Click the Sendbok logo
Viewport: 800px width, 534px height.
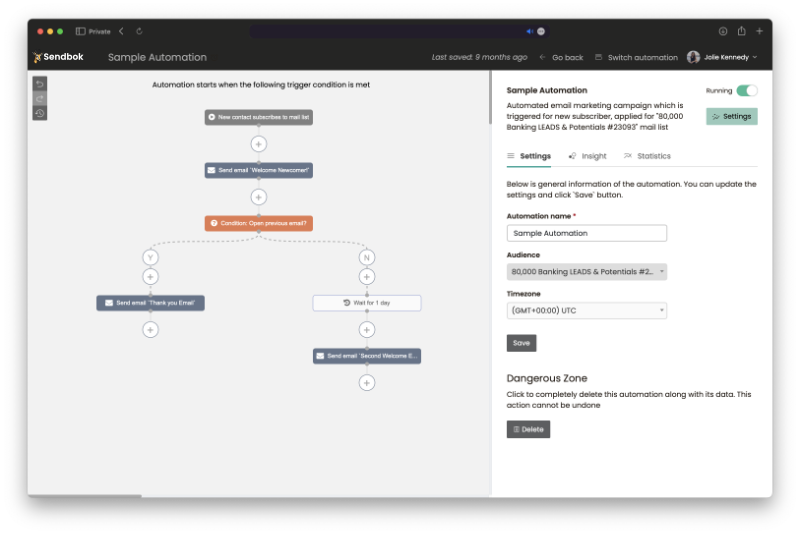tap(57, 57)
